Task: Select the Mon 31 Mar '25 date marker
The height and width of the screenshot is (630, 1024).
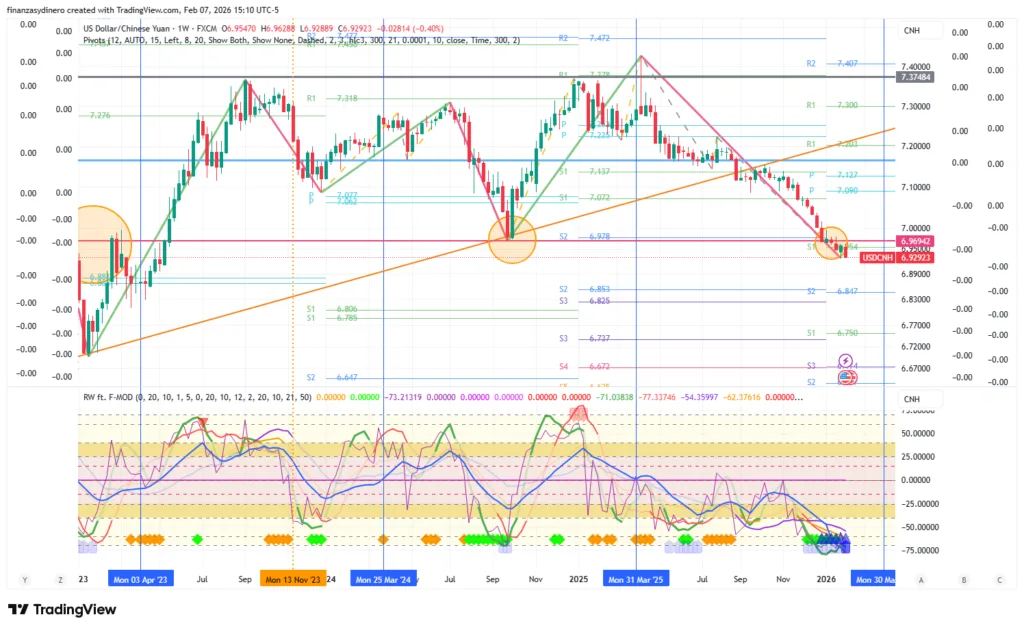Action: point(636,579)
